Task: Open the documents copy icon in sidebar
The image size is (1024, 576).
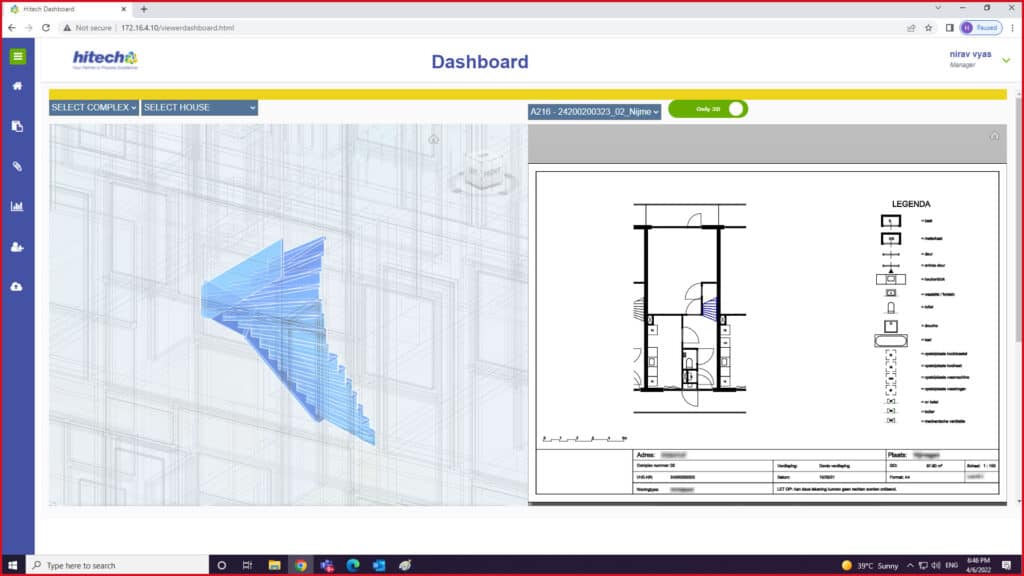Action: coord(17,126)
